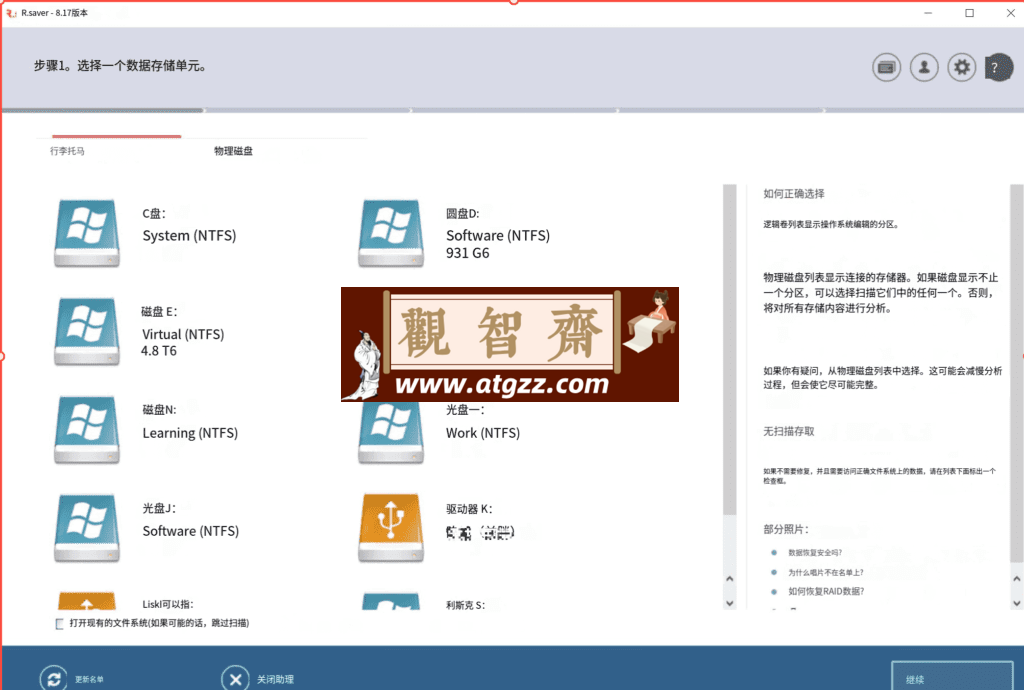Viewport: 1024px width, 690px height.
Task: Choose the 光盘J Software (NTFS) drive icon
Action: [87, 528]
